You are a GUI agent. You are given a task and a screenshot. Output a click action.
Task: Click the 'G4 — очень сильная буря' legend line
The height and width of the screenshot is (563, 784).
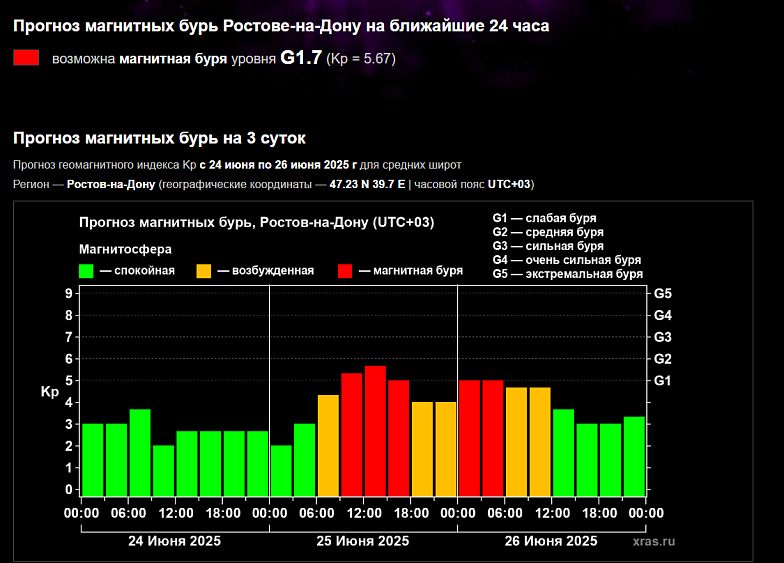click(x=566, y=260)
